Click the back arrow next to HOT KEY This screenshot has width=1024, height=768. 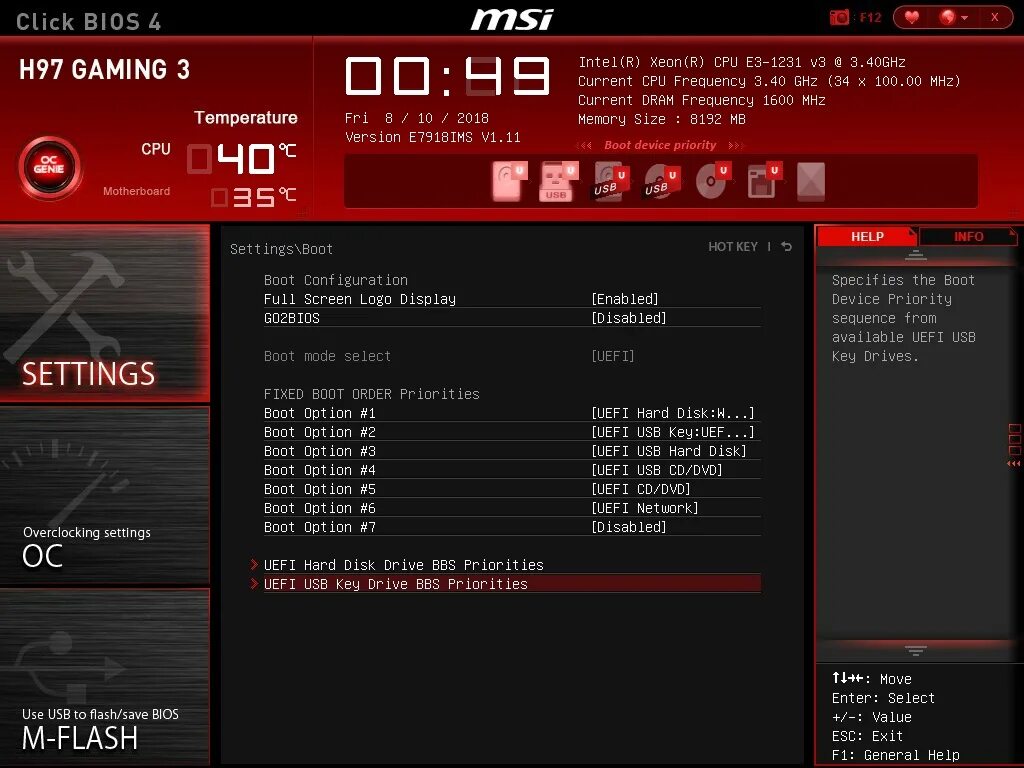[x=786, y=247]
